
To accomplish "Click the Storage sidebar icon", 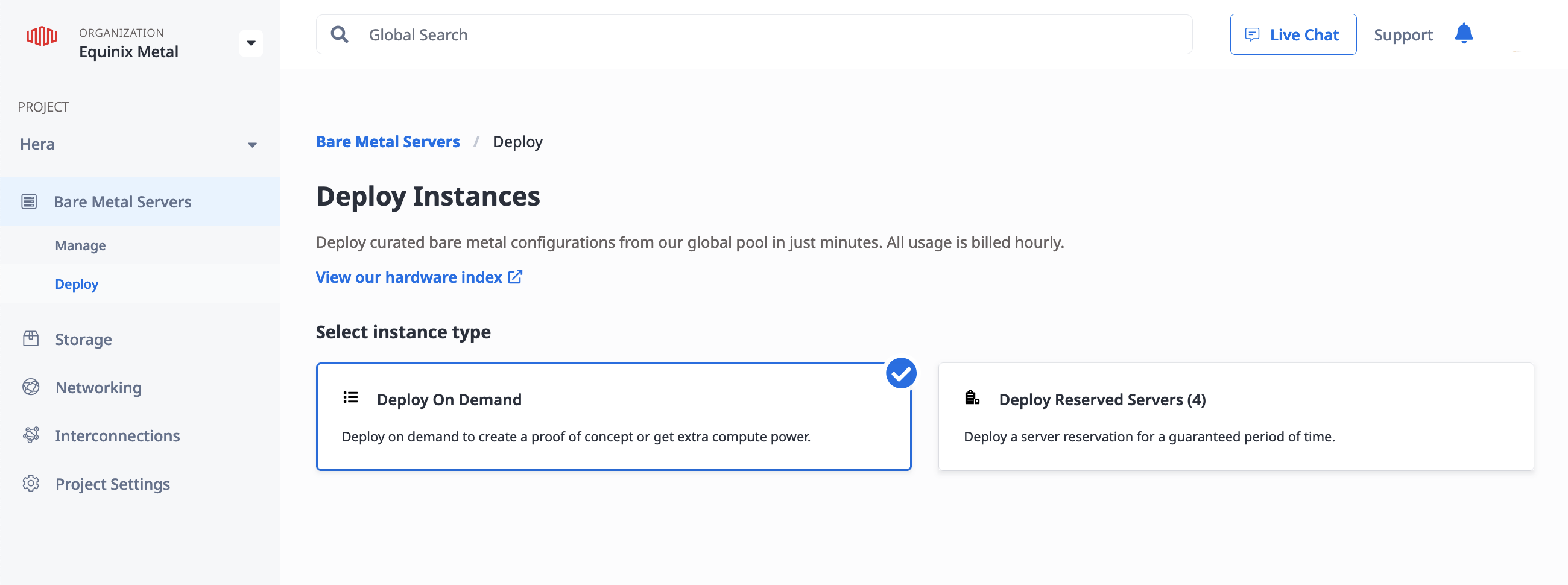I will [30, 339].
